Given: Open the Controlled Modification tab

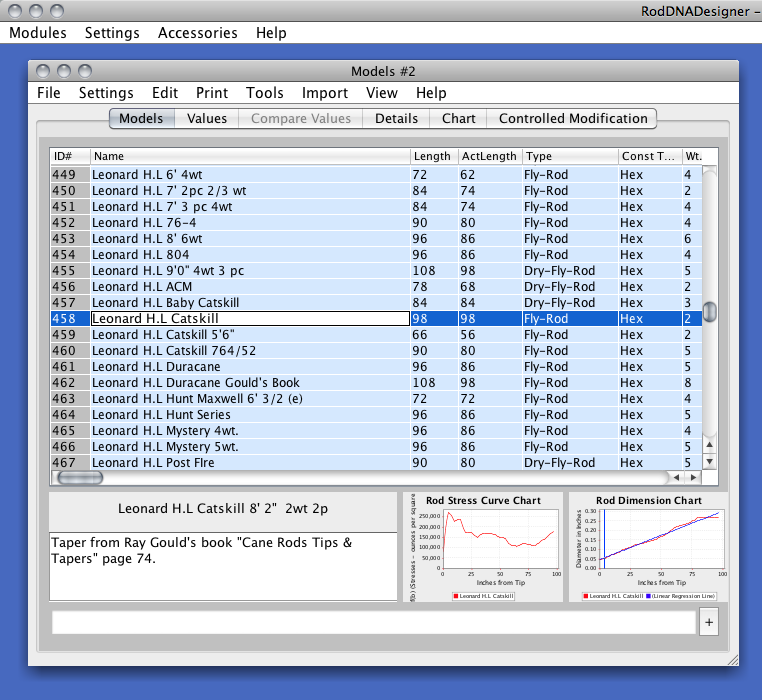Looking at the screenshot, I should pyautogui.click(x=572, y=119).
